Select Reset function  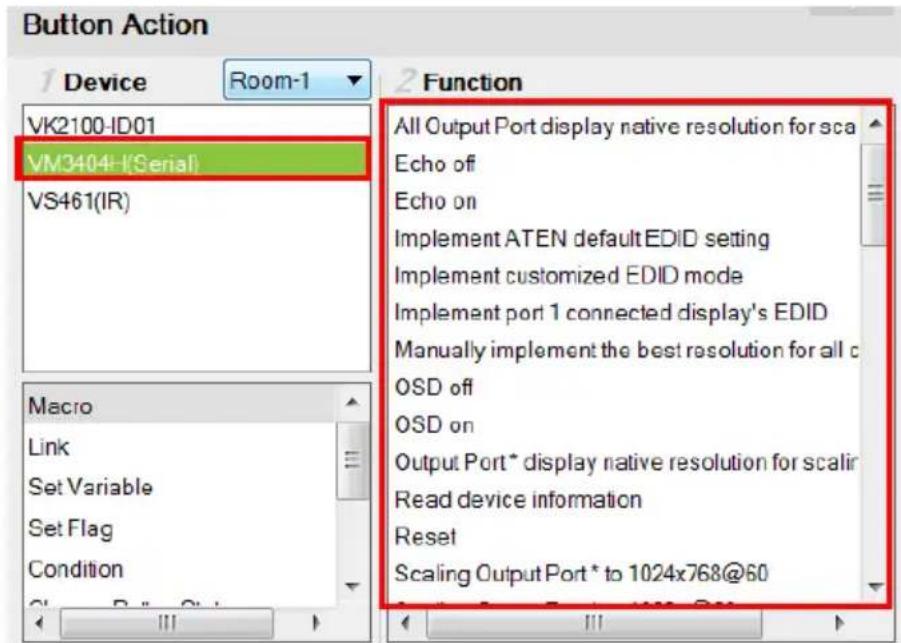pos(625,537)
